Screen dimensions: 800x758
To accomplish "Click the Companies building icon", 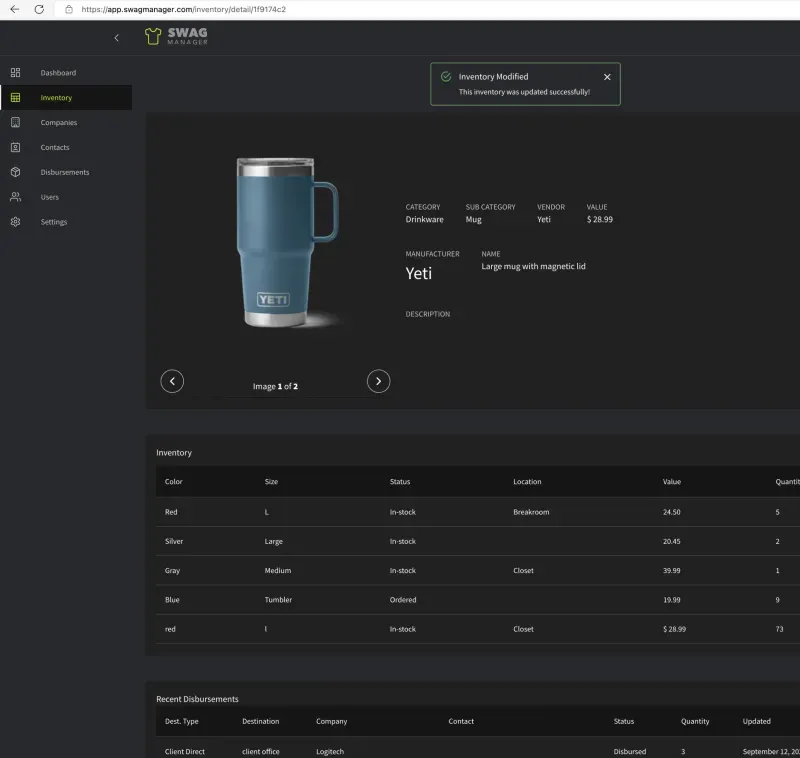I will tap(15, 122).
